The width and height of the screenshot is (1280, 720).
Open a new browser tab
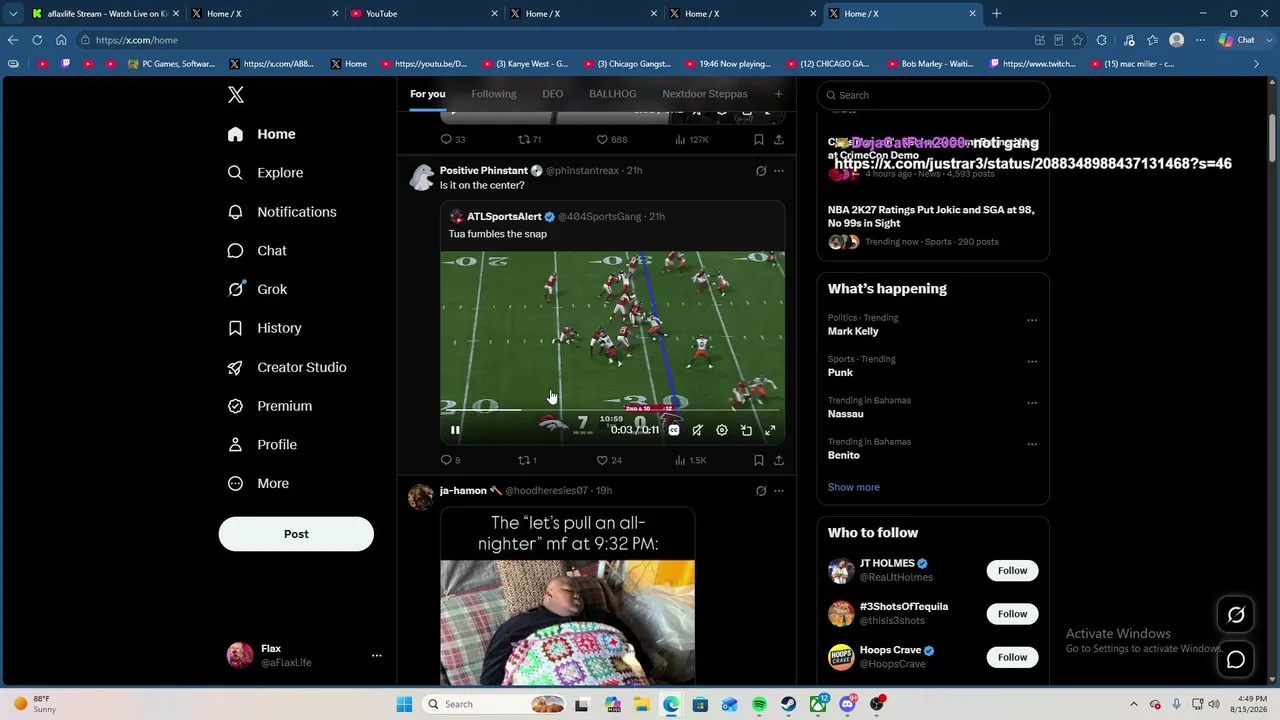click(996, 14)
